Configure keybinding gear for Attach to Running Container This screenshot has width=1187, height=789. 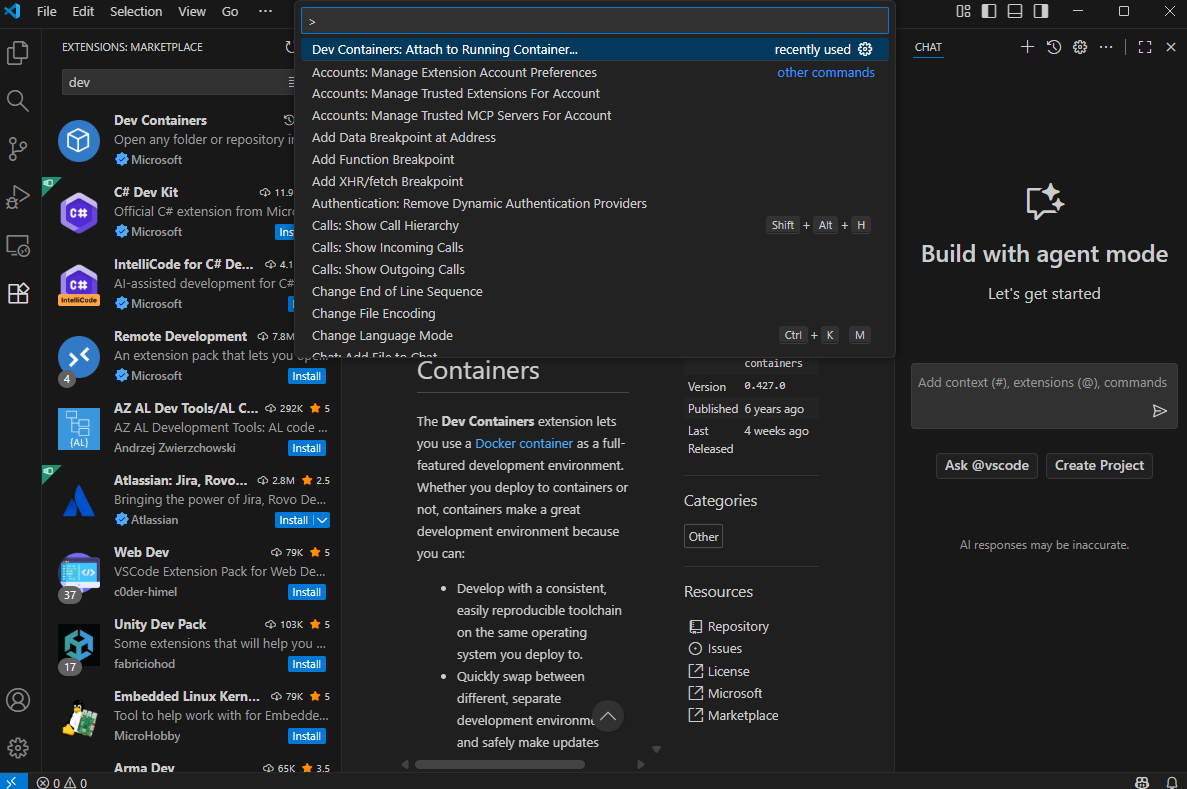(865, 49)
